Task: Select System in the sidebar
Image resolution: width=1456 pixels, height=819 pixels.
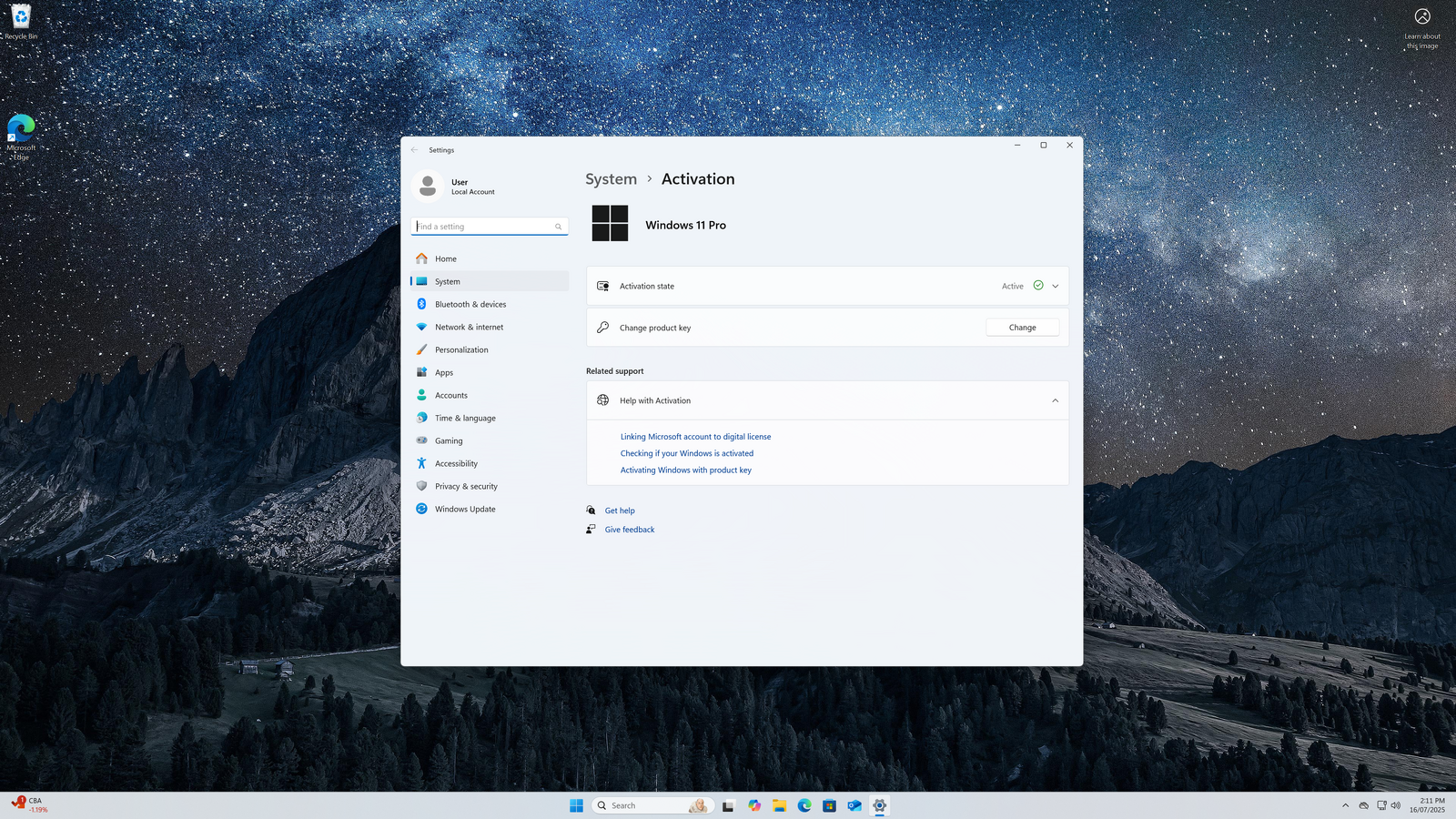Action: pyautogui.click(x=490, y=281)
